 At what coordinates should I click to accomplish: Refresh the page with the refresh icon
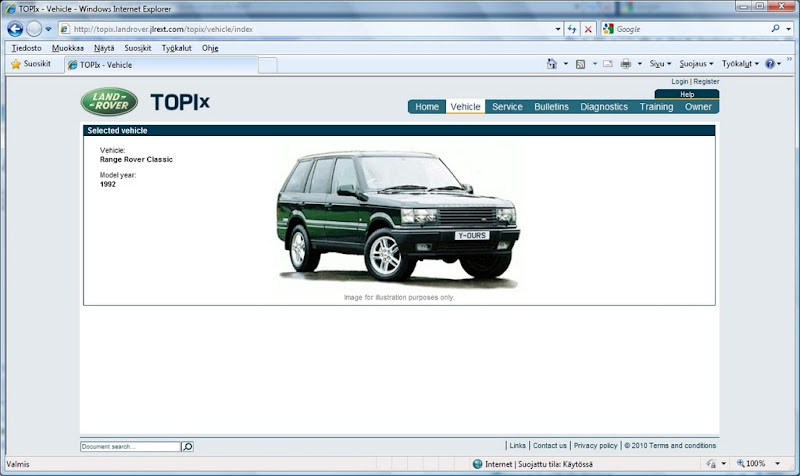(x=572, y=29)
